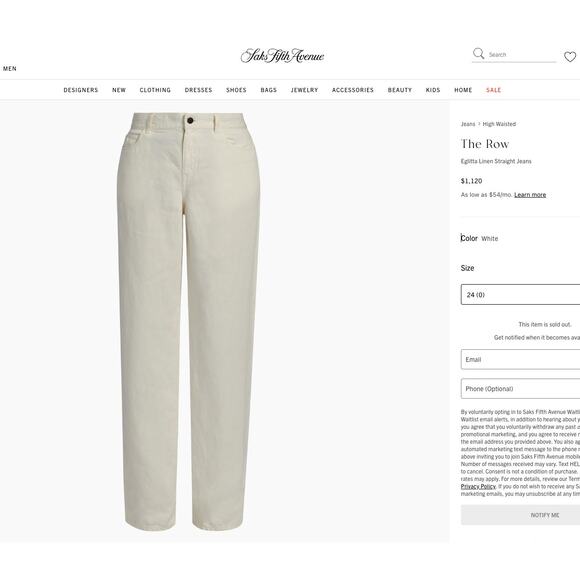Open the DESIGNERS menu
This screenshot has width=580, height=580.
coord(81,90)
